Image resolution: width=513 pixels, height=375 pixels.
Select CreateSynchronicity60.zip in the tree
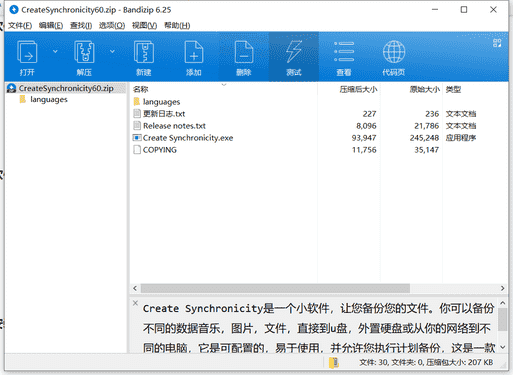coord(66,88)
